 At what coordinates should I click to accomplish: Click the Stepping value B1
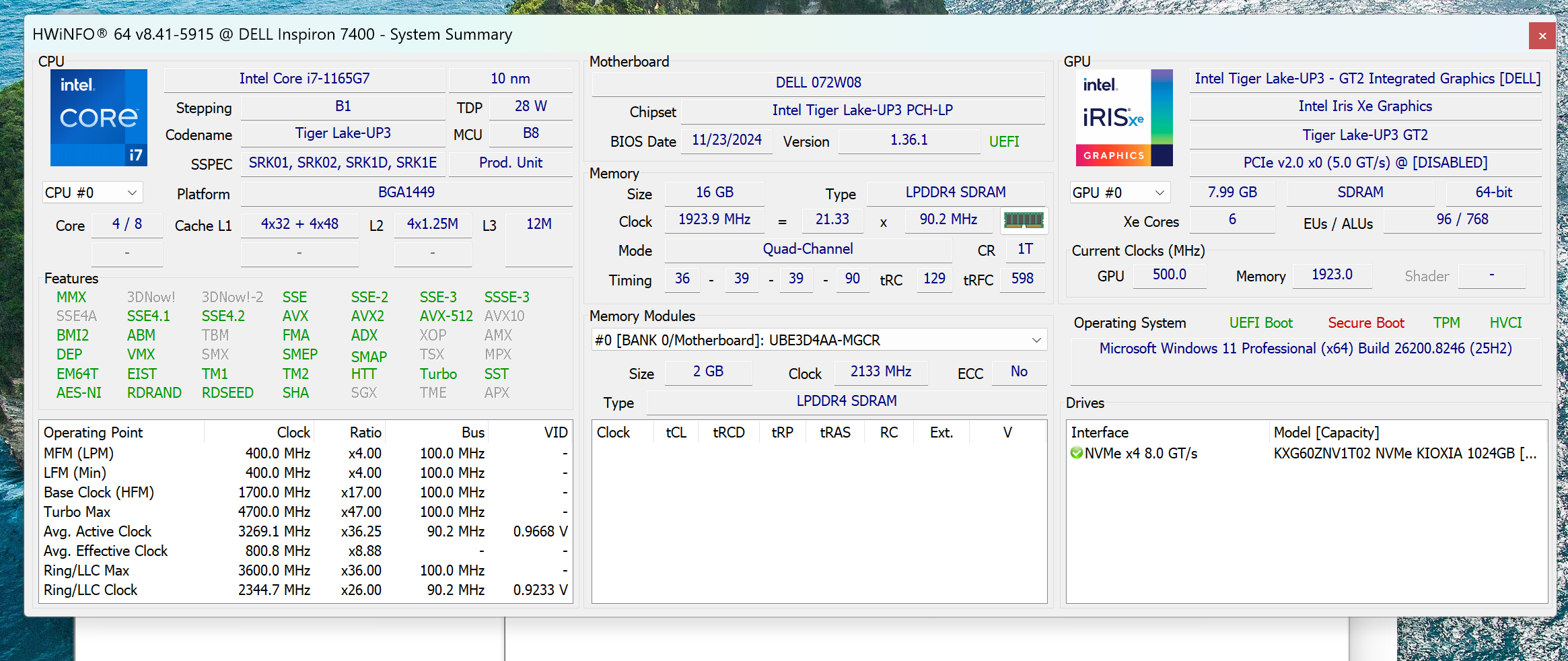pyautogui.click(x=343, y=106)
